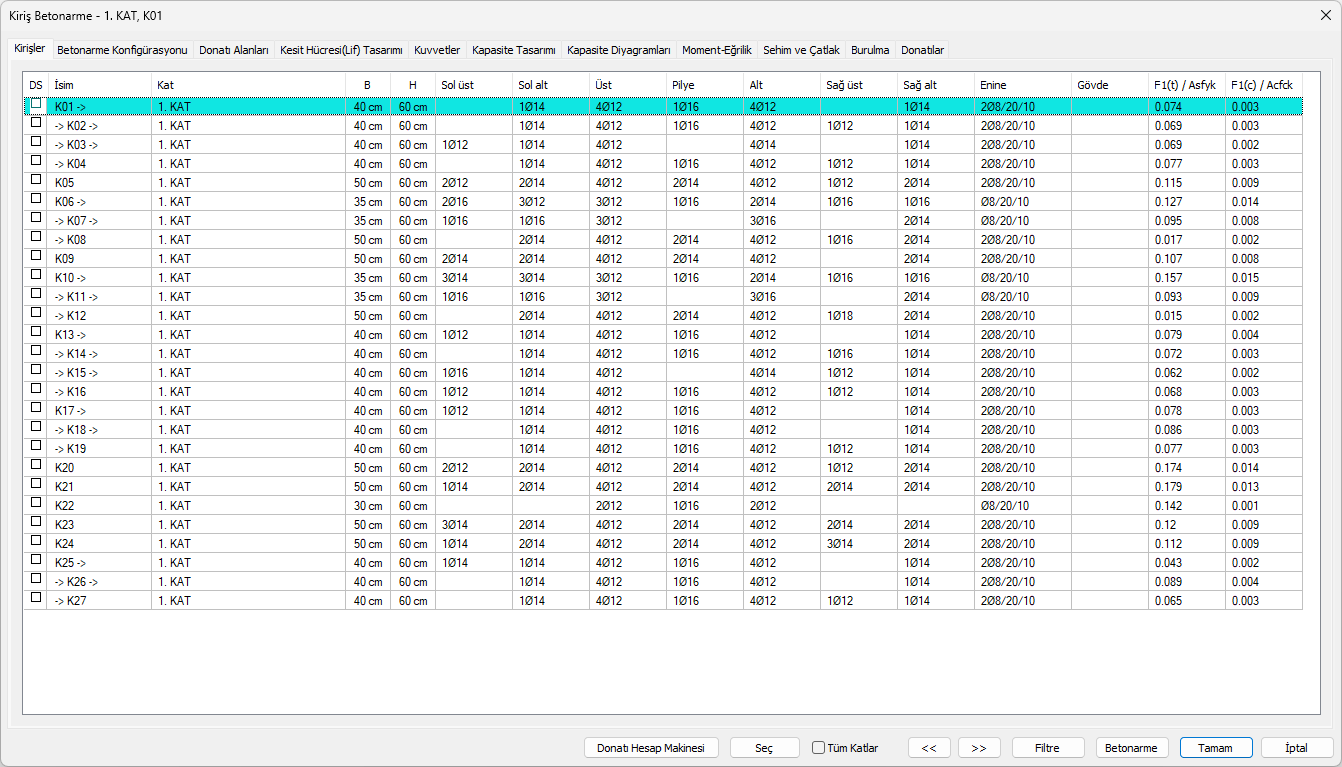Click the Seç button
This screenshot has height=767, width=1342.
pyautogui.click(x=764, y=748)
